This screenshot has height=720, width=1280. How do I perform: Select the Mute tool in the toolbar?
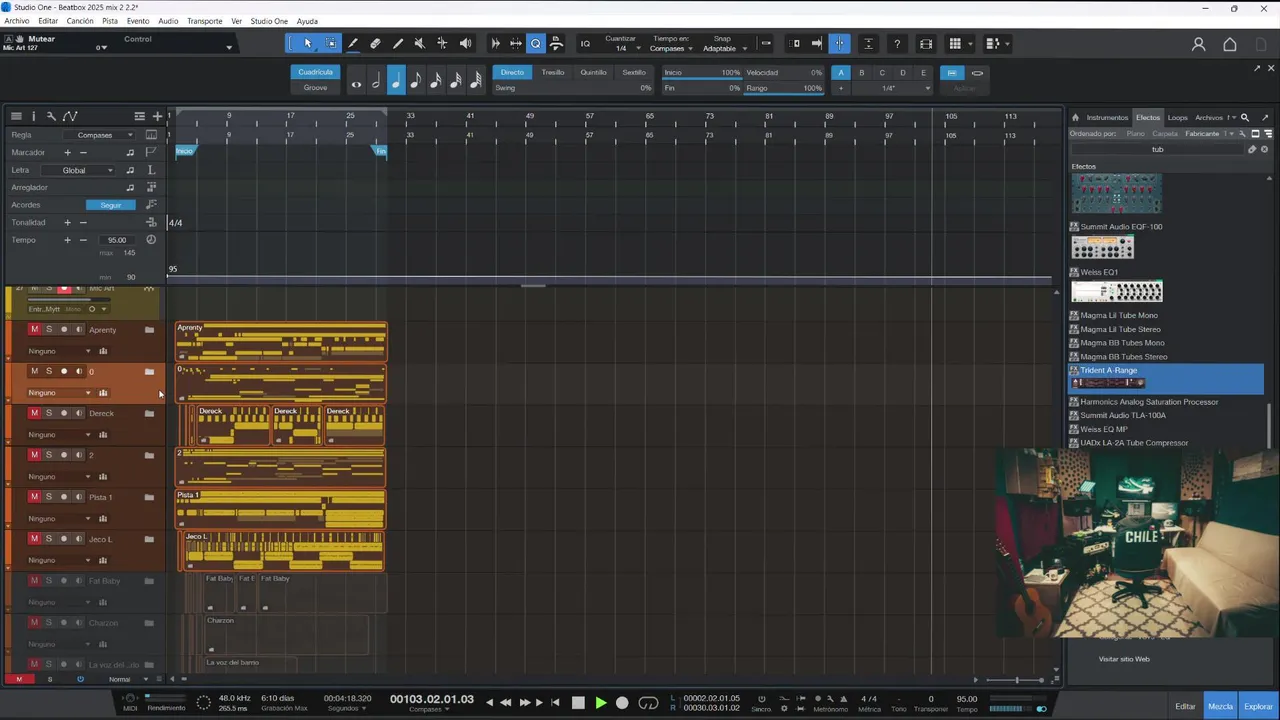point(420,43)
